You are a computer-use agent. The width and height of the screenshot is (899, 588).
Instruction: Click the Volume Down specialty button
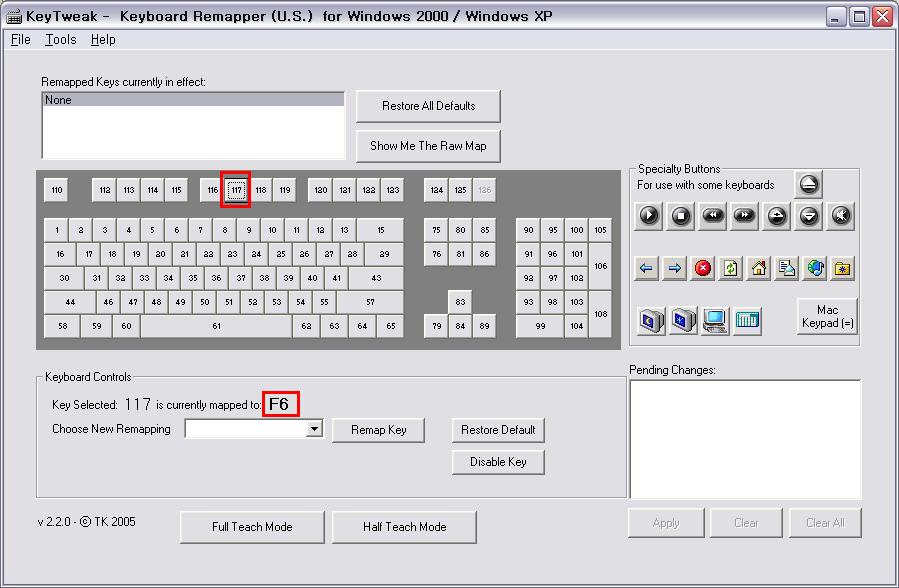click(808, 216)
